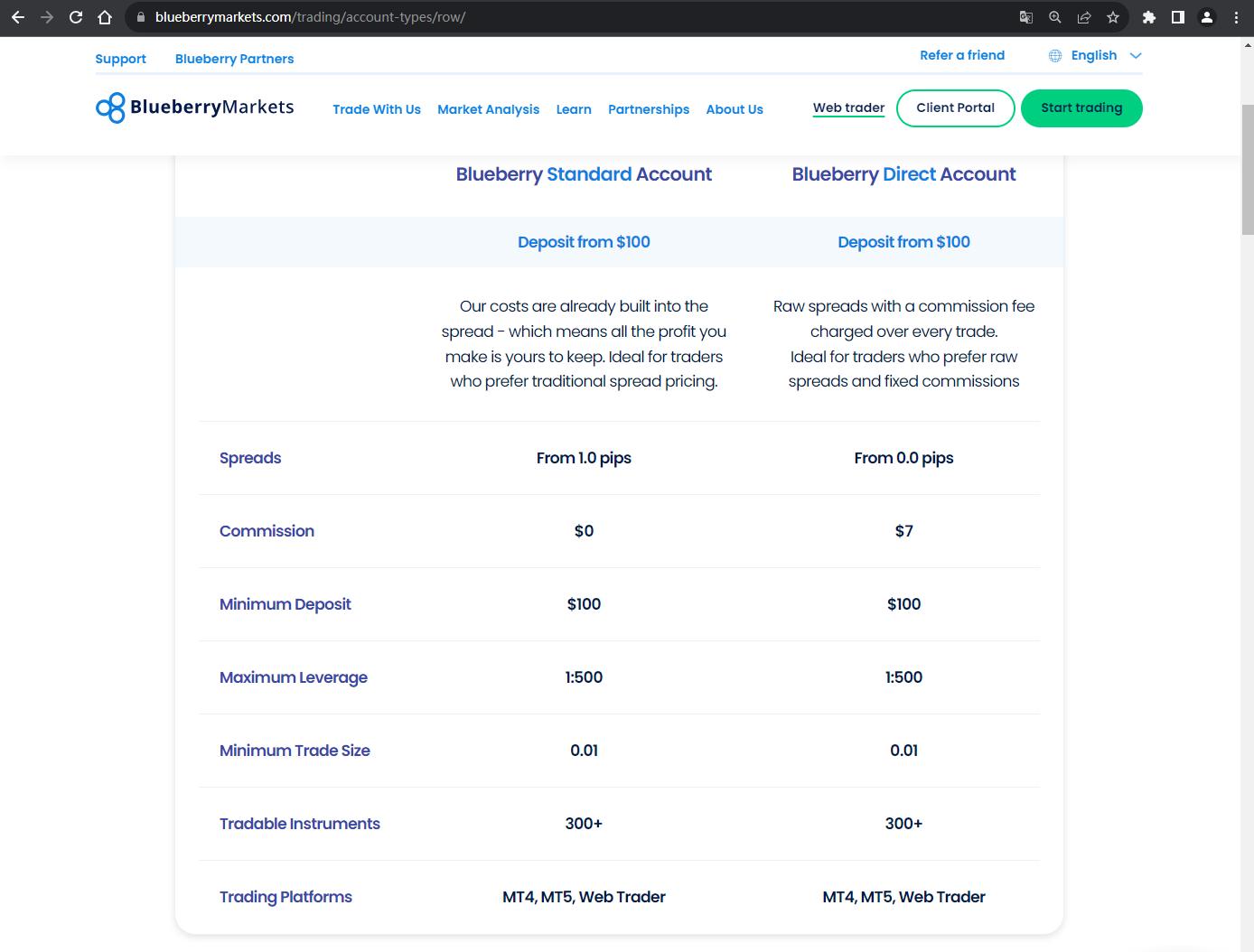Open the browser profile avatar
1254x952 pixels.
pyautogui.click(x=1207, y=17)
